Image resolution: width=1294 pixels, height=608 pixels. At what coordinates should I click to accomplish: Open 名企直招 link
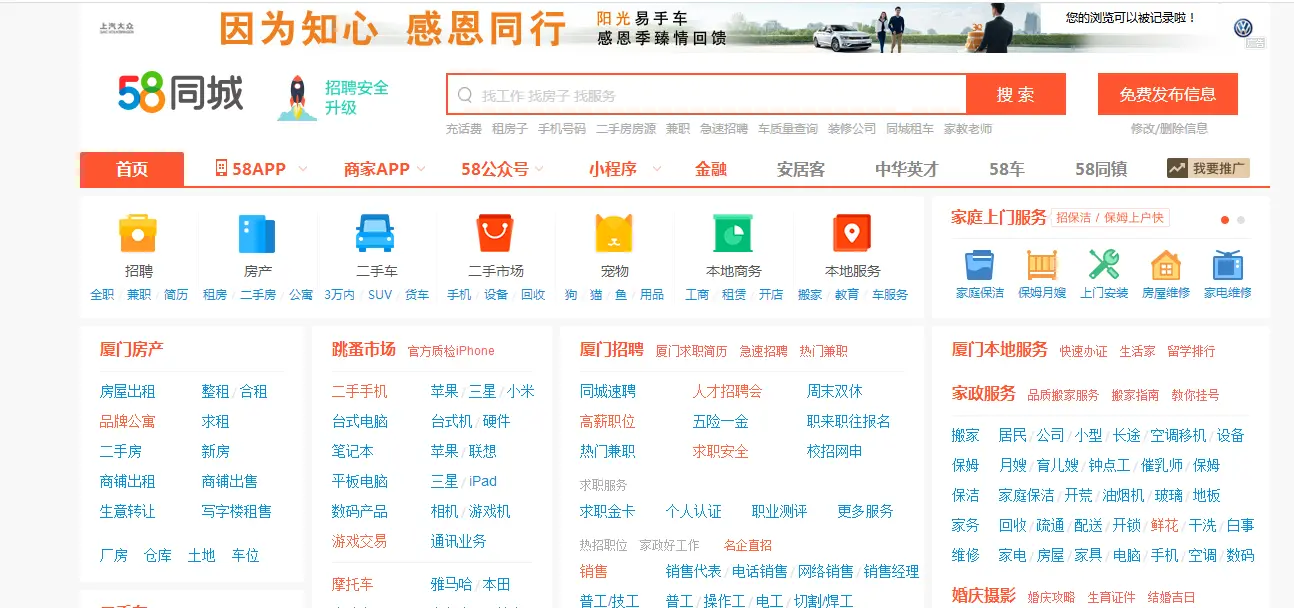748,545
